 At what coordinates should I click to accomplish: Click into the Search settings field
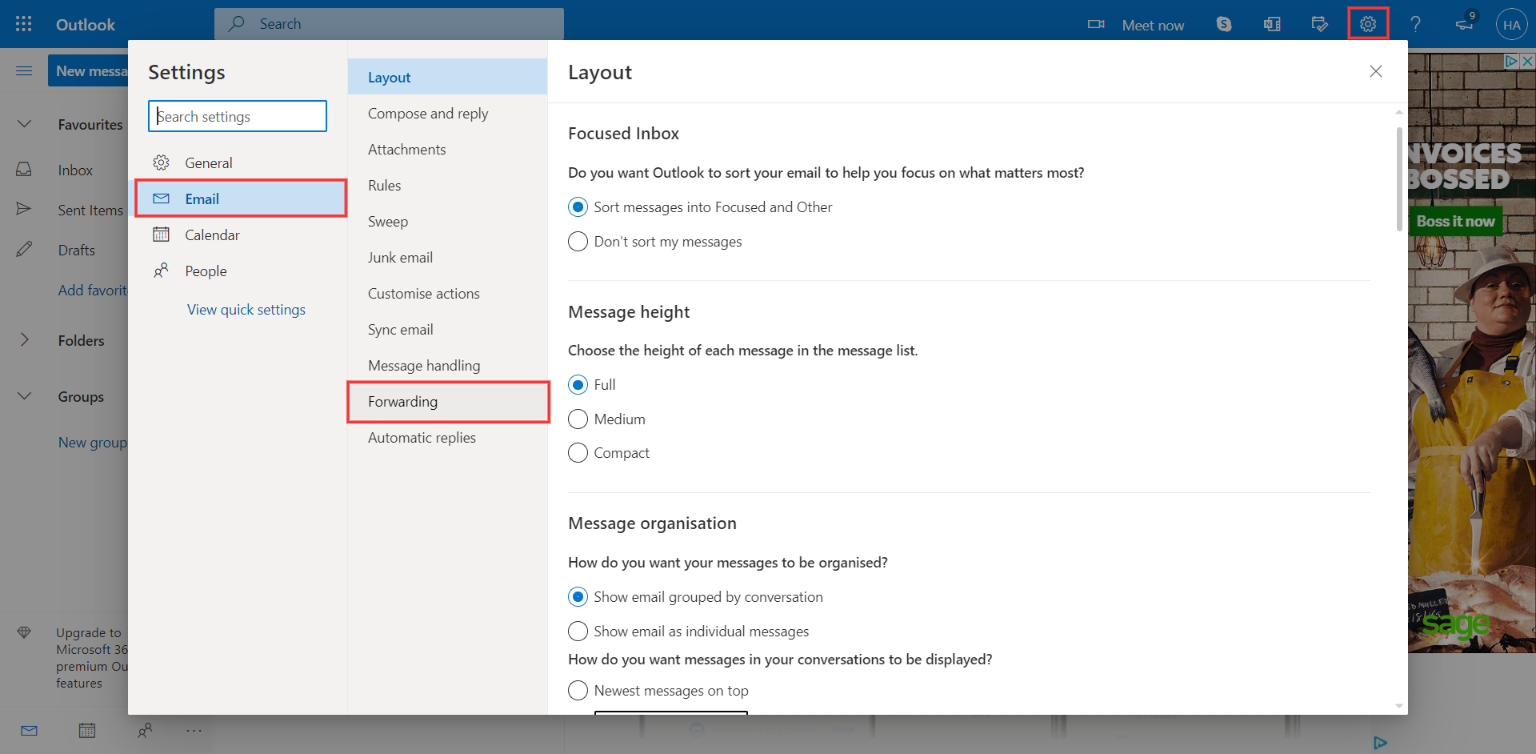[x=237, y=116]
